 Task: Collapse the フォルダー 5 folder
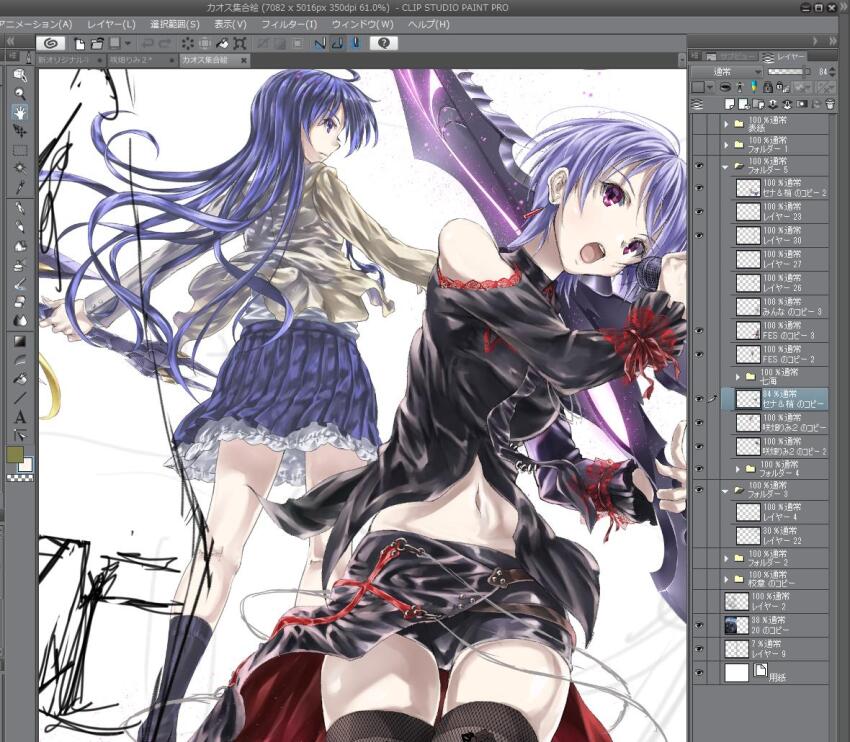tap(725, 167)
